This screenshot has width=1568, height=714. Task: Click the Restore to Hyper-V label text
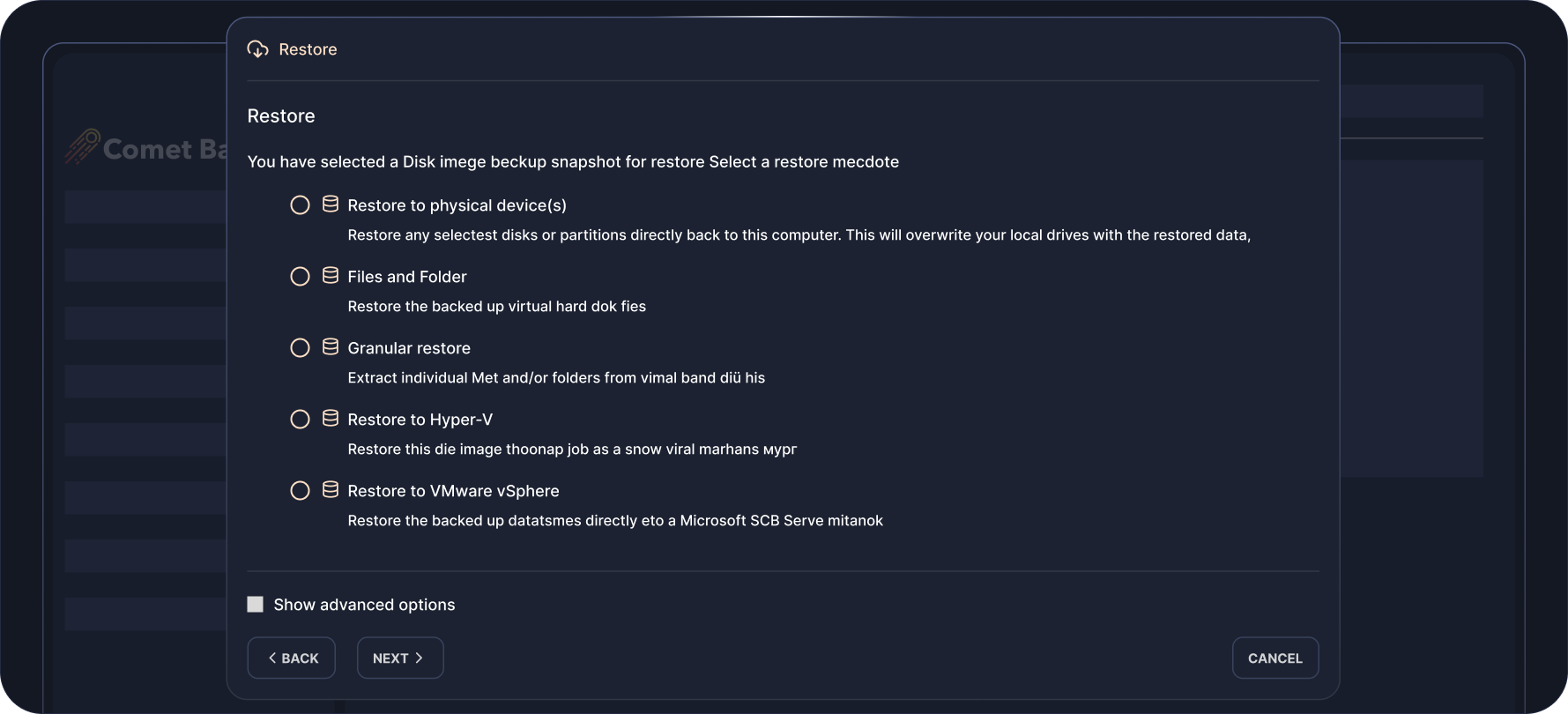420,420
